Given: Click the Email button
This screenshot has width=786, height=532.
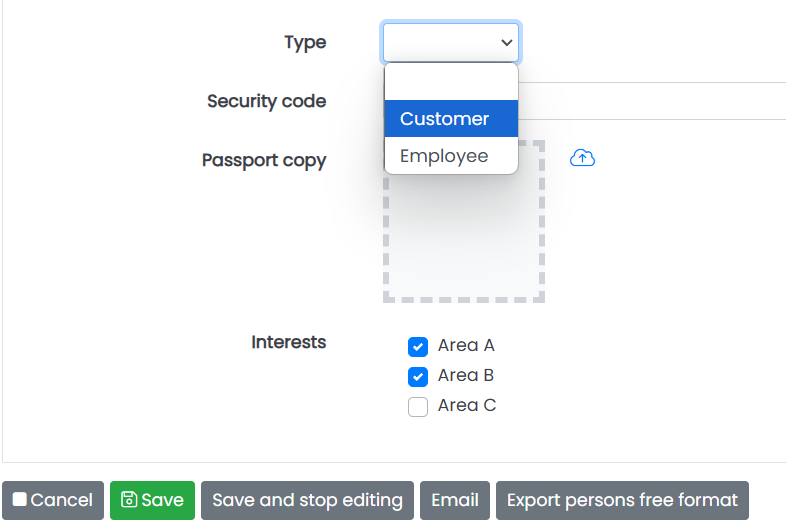Looking at the screenshot, I should point(455,500).
